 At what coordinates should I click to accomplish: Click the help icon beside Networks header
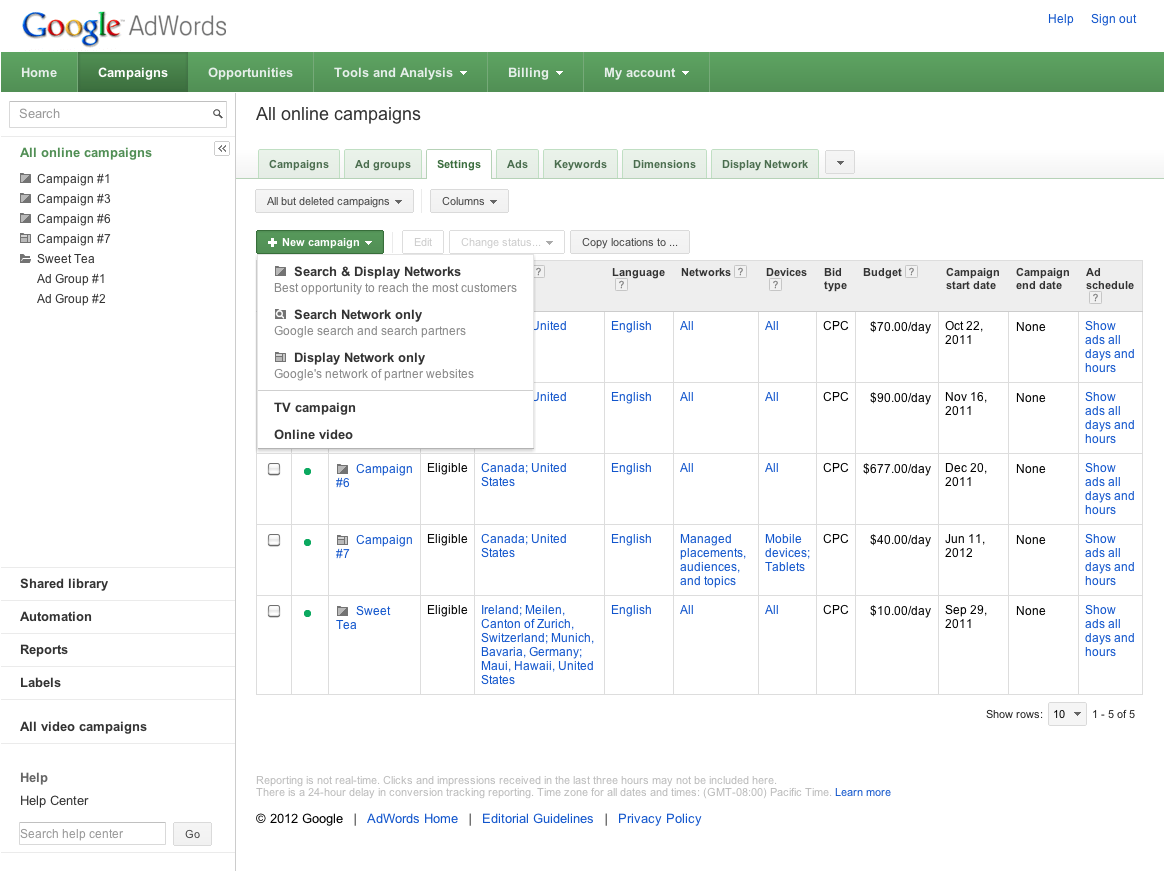pyautogui.click(x=740, y=272)
